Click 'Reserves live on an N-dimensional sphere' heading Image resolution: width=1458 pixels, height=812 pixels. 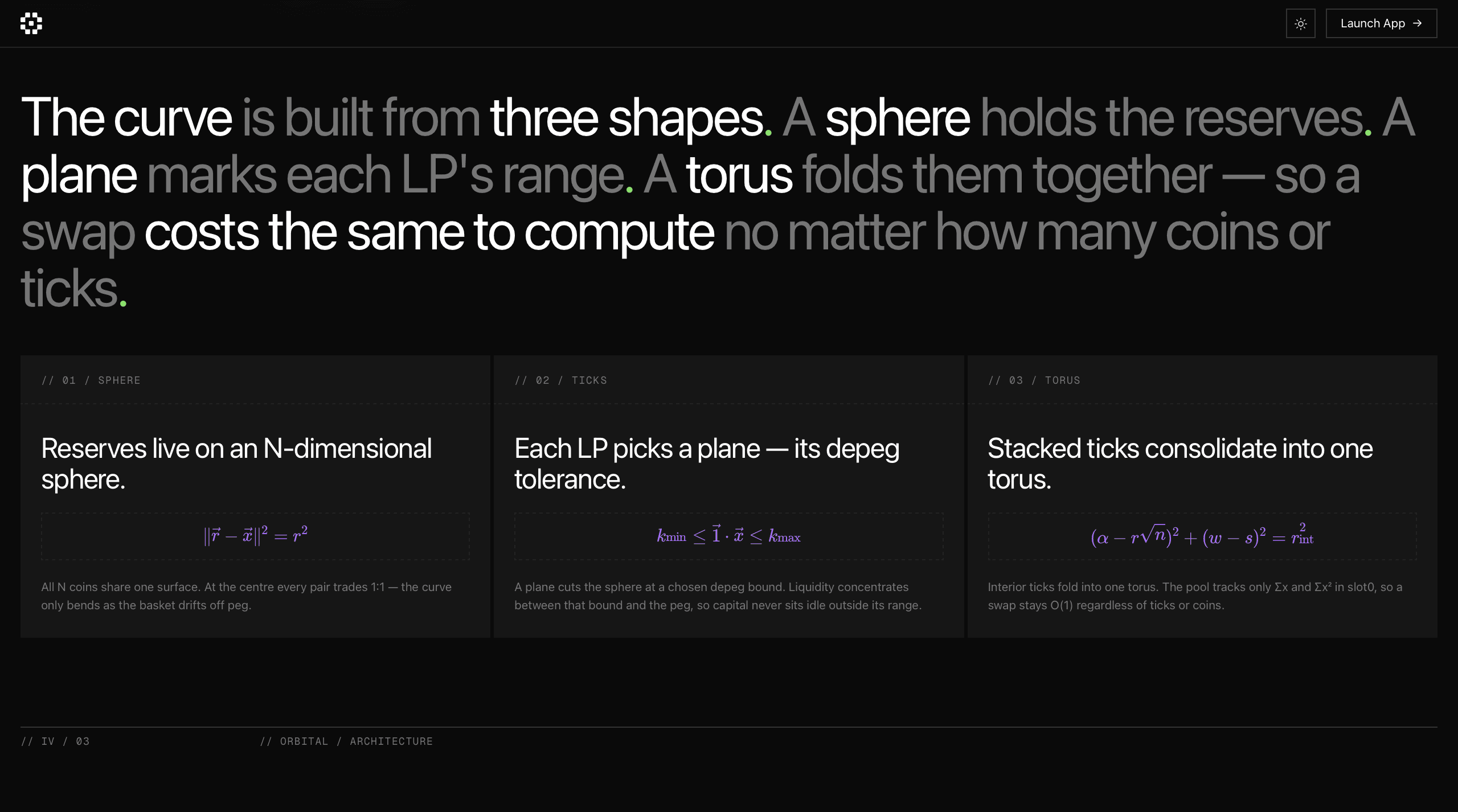(x=236, y=464)
